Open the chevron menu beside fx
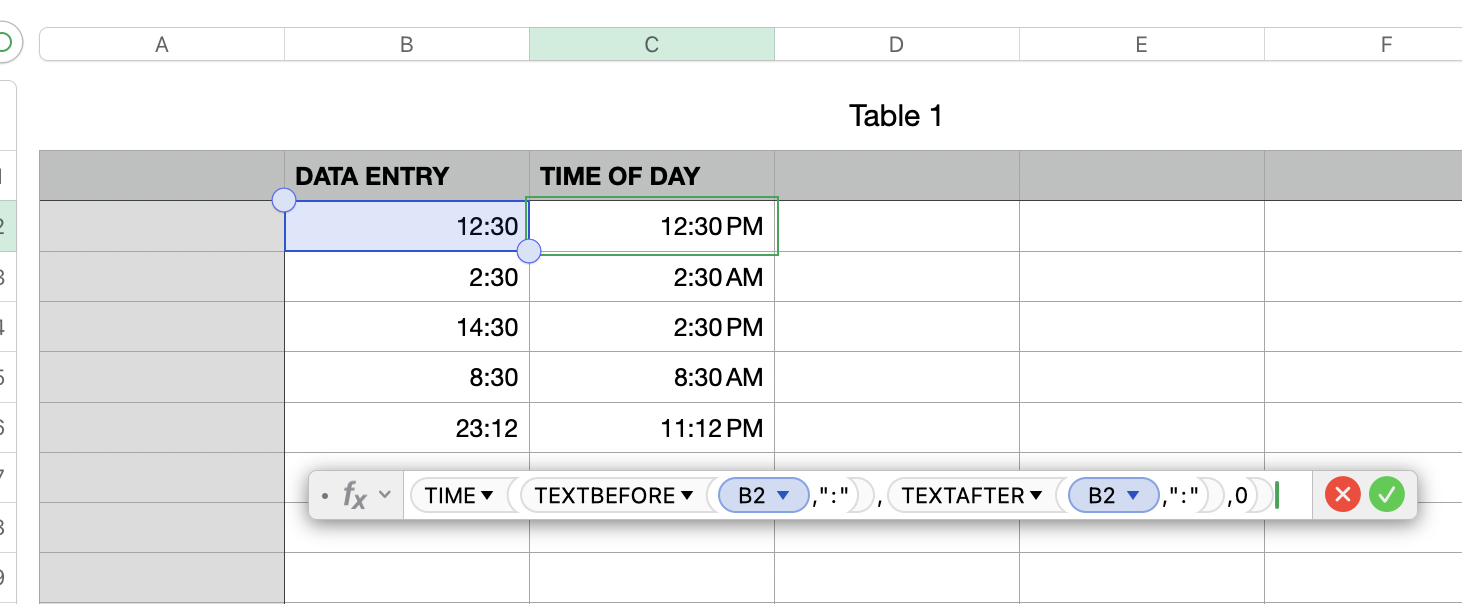Screen dimensions: 1462x604 tap(384, 495)
